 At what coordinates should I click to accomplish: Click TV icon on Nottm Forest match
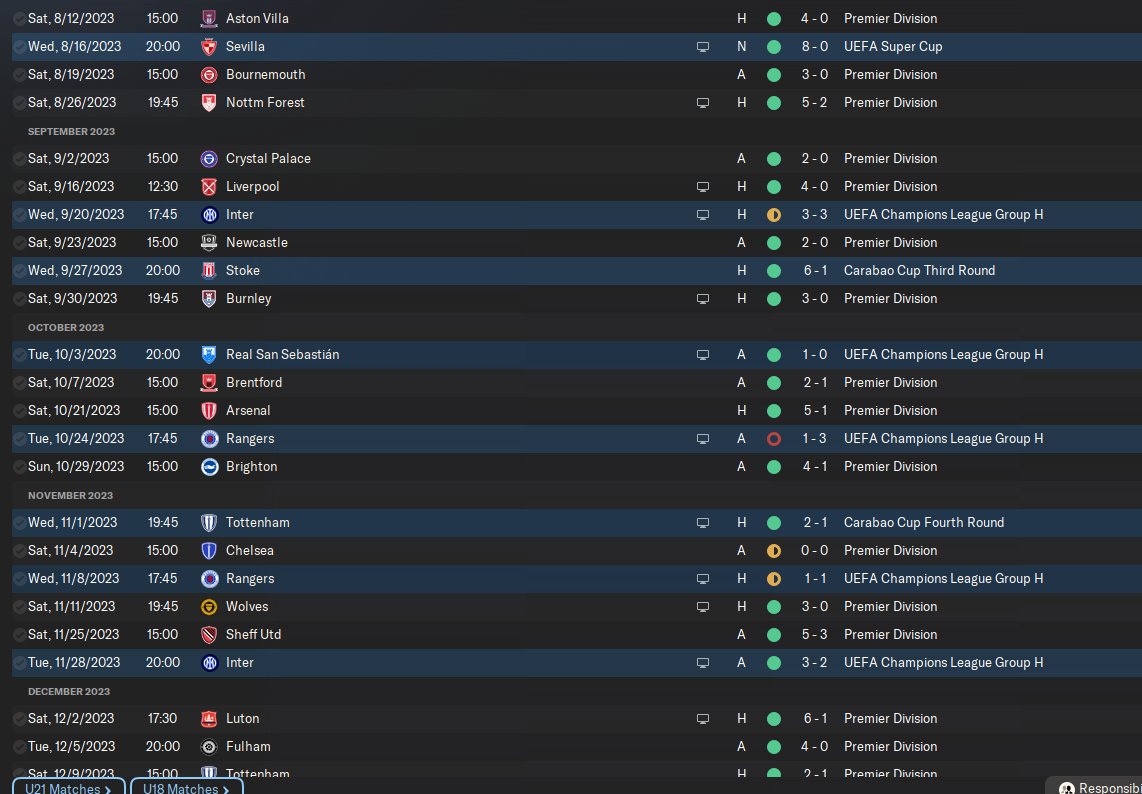pos(703,102)
